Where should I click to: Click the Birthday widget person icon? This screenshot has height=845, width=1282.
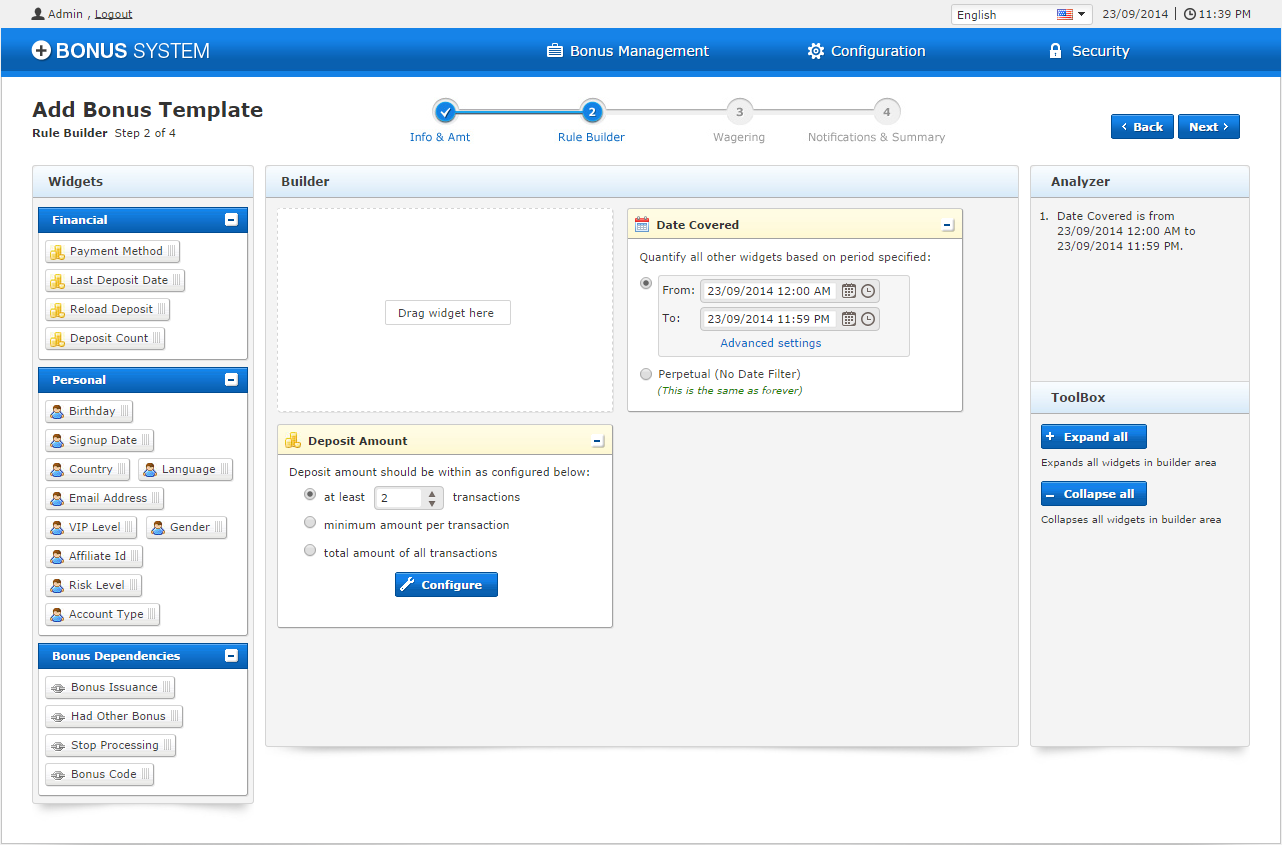(x=57, y=412)
